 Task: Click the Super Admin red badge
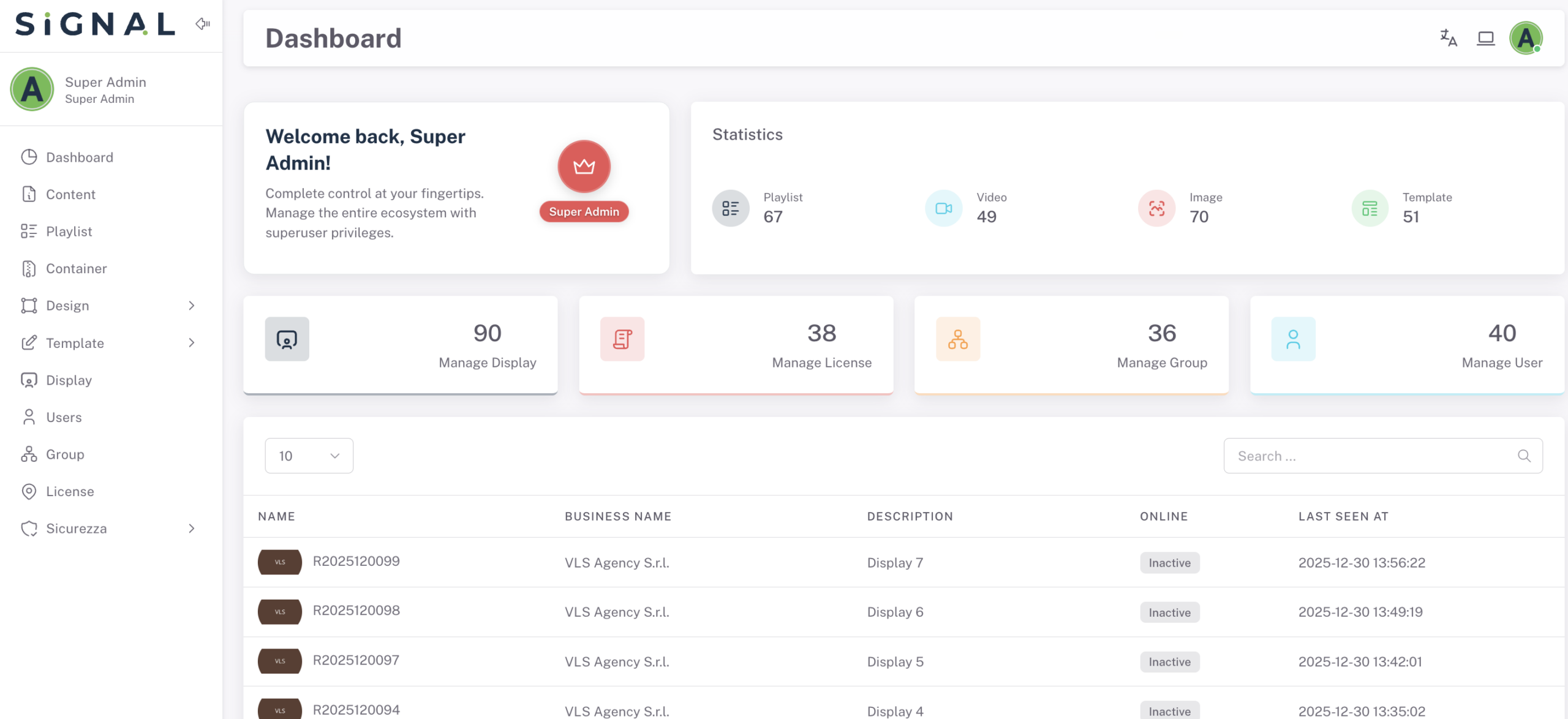tap(584, 212)
